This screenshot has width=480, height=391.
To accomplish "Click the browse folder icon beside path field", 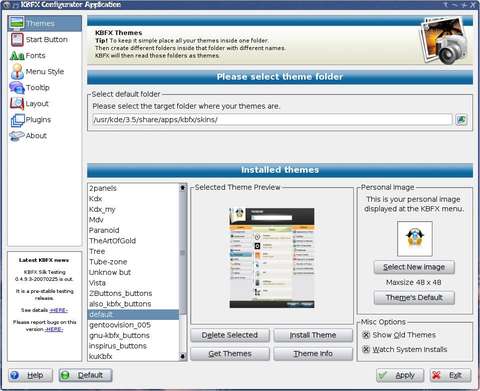I will click(x=461, y=120).
